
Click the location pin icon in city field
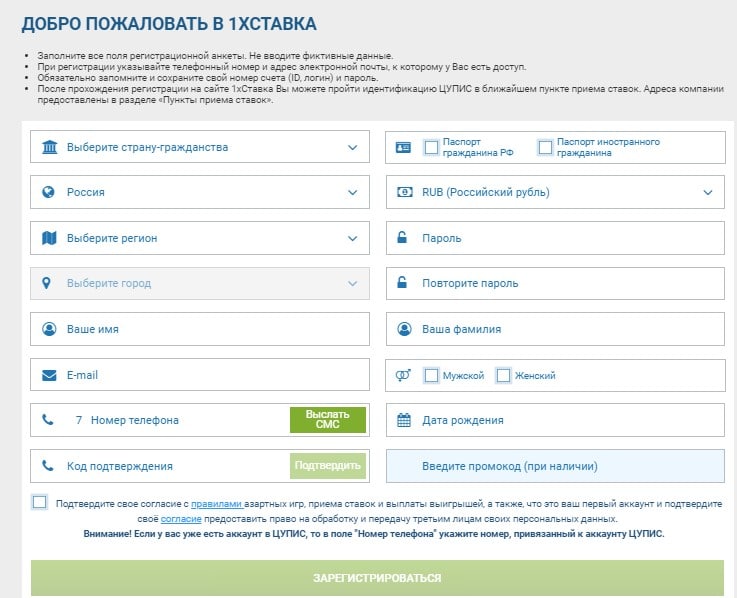tap(46, 283)
